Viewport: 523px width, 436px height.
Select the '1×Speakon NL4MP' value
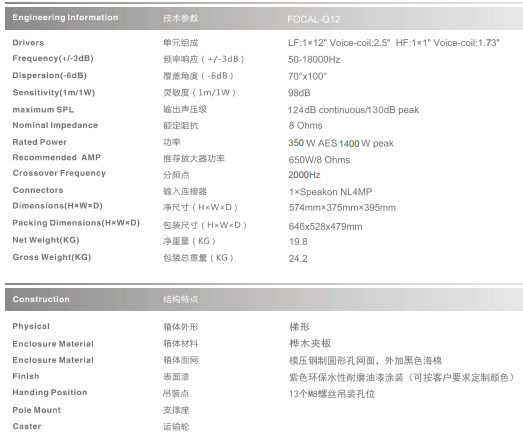tap(331, 192)
